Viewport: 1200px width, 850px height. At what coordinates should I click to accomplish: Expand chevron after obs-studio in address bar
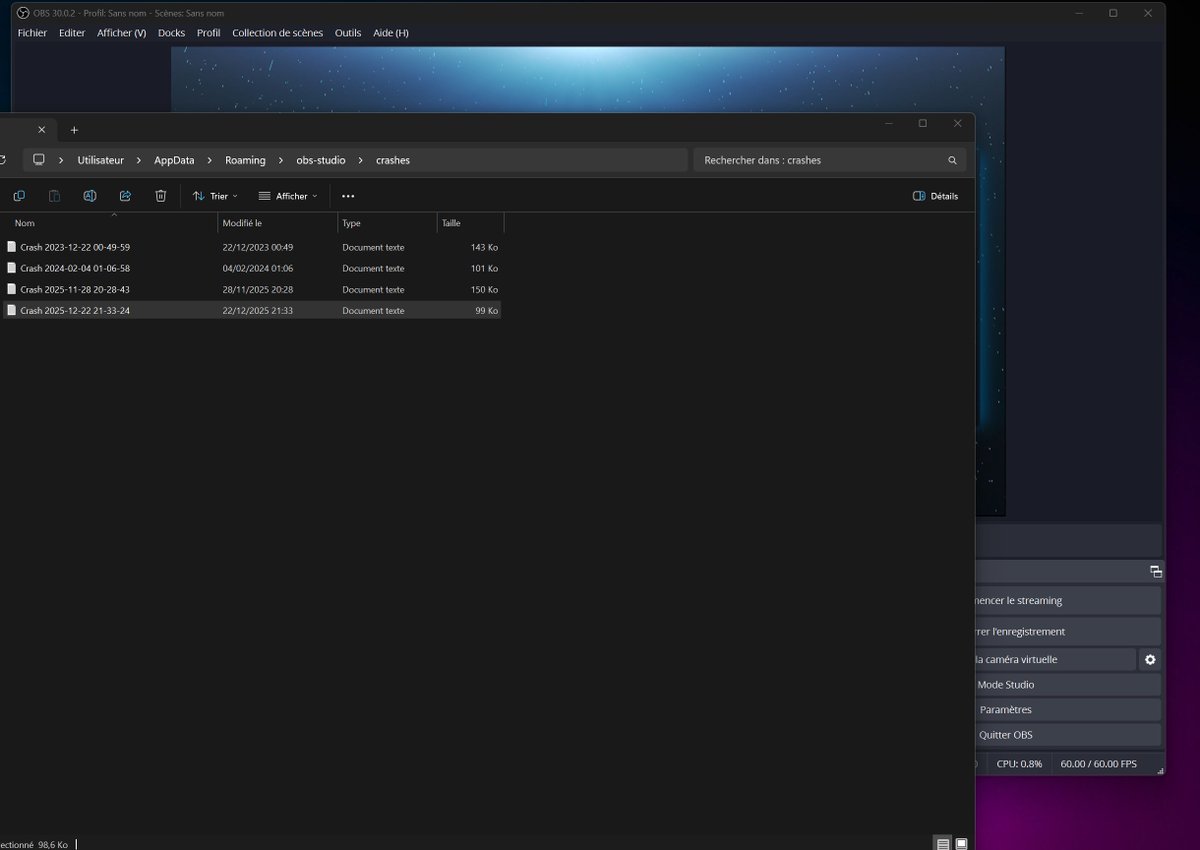361,160
